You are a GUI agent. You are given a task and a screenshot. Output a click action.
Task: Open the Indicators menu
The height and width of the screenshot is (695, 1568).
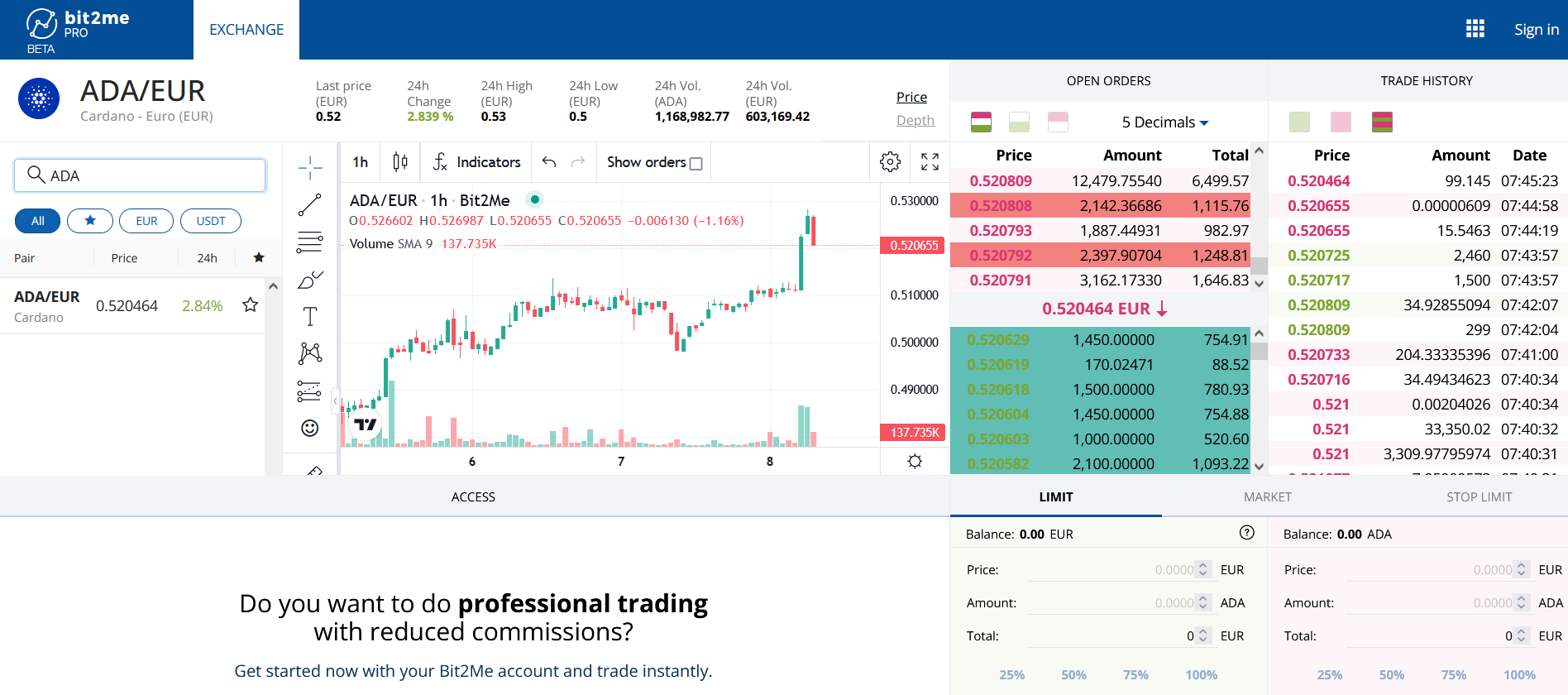tap(477, 162)
